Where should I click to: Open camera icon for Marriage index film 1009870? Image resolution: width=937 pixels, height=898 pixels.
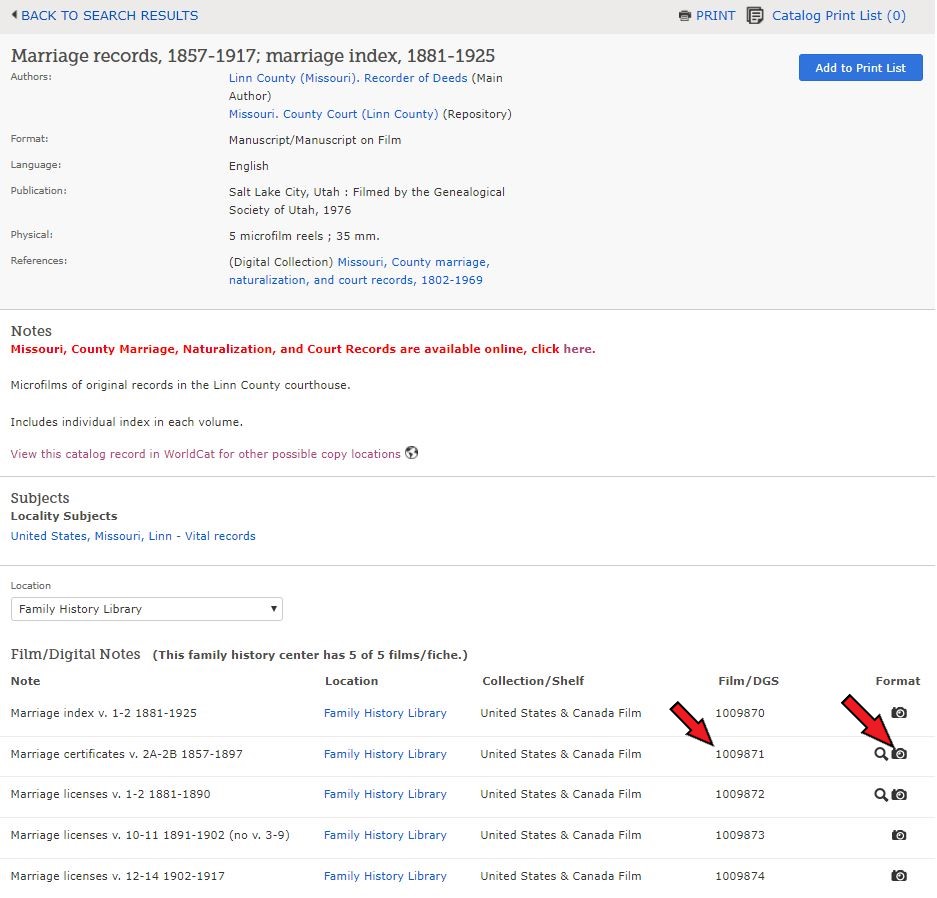click(898, 713)
